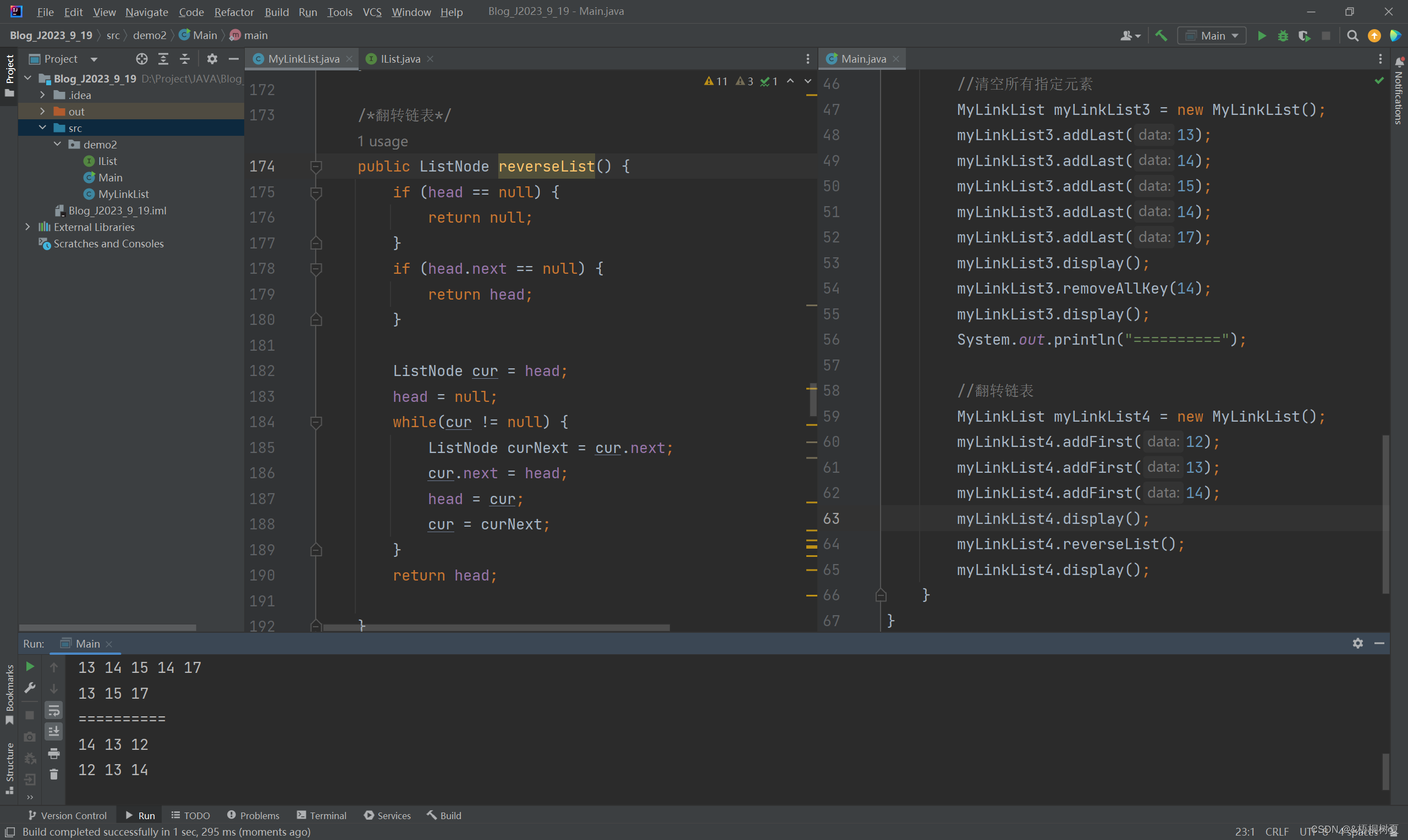Viewport: 1408px width, 840px height.
Task: Open the Project sidebar tool button
Action: point(9,75)
